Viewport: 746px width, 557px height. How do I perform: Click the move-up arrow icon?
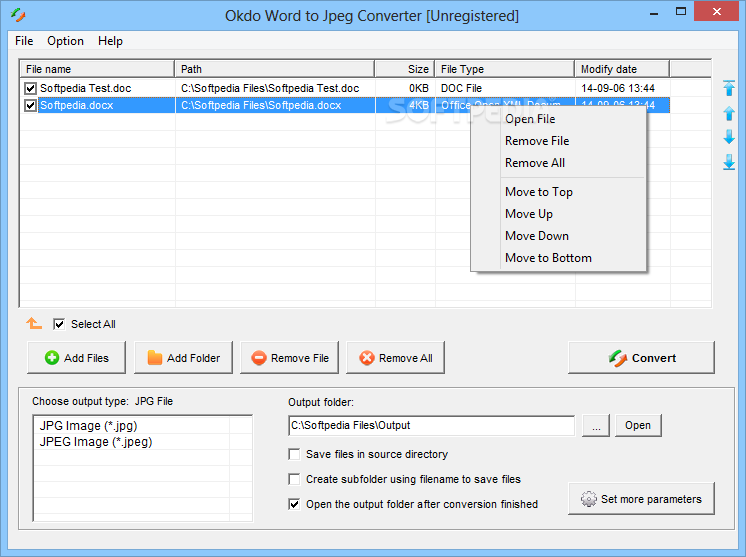pyautogui.click(x=728, y=113)
